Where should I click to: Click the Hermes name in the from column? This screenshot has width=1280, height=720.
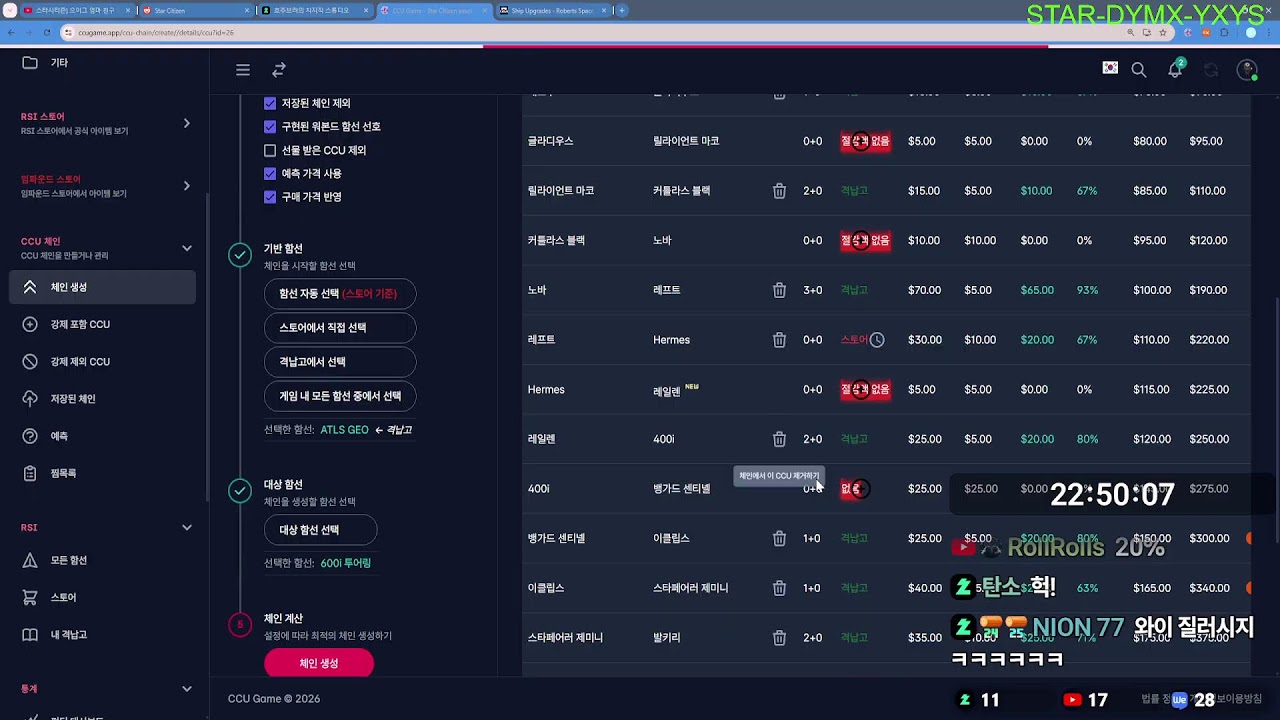tap(546, 390)
